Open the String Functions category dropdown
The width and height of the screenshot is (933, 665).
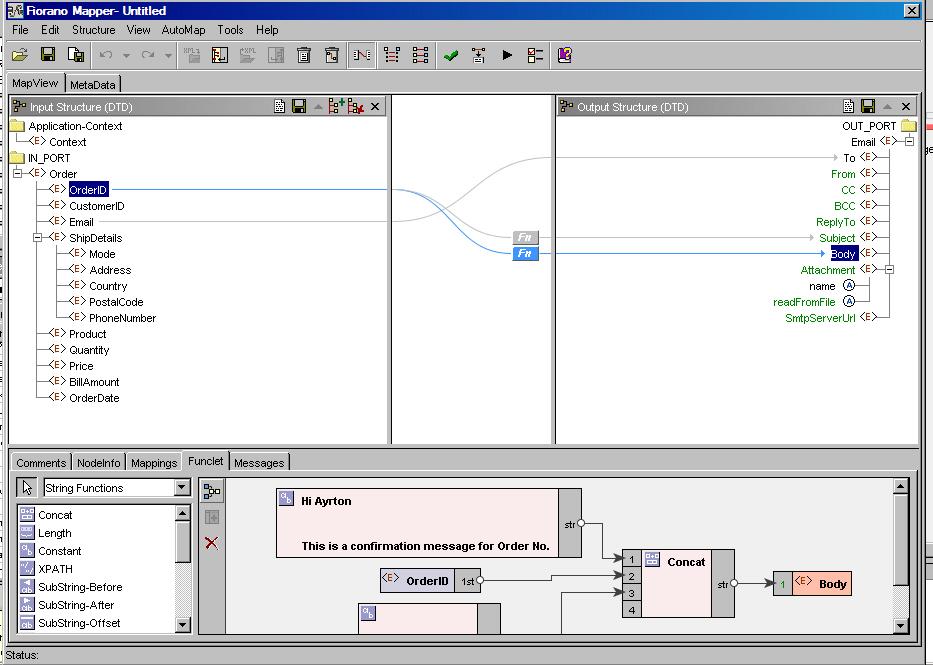[182, 488]
